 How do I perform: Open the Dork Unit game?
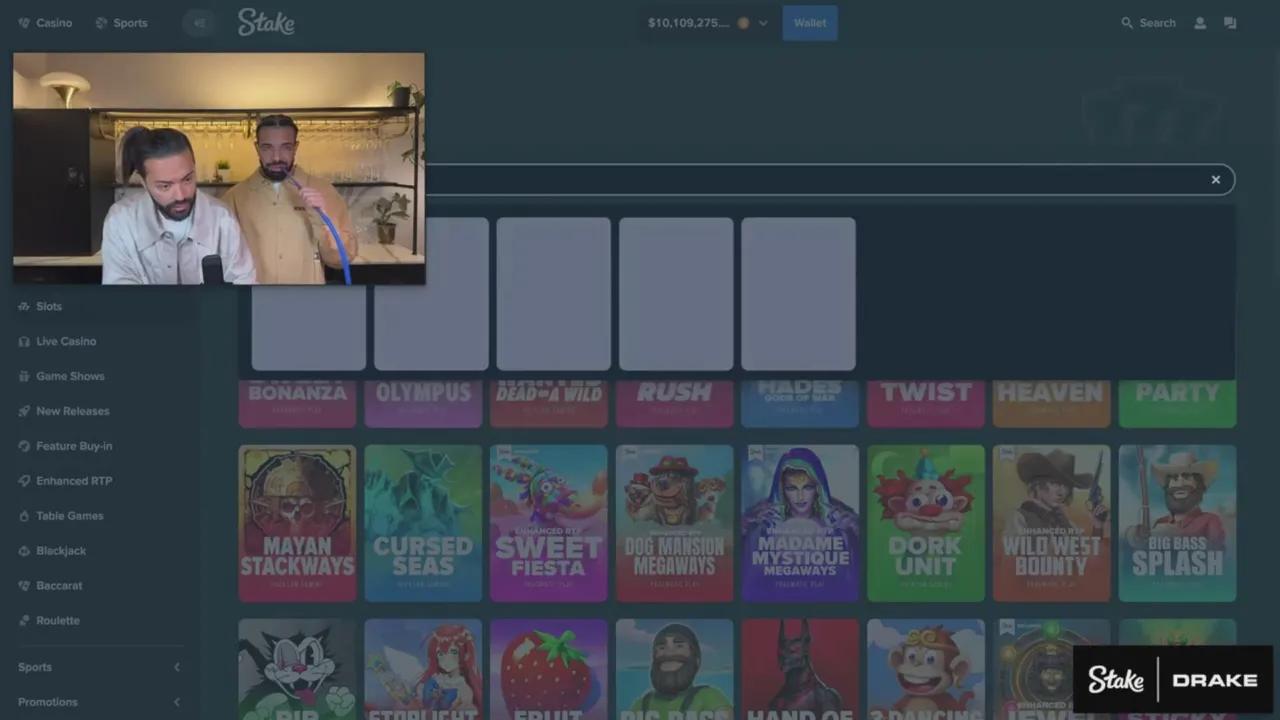click(x=926, y=523)
